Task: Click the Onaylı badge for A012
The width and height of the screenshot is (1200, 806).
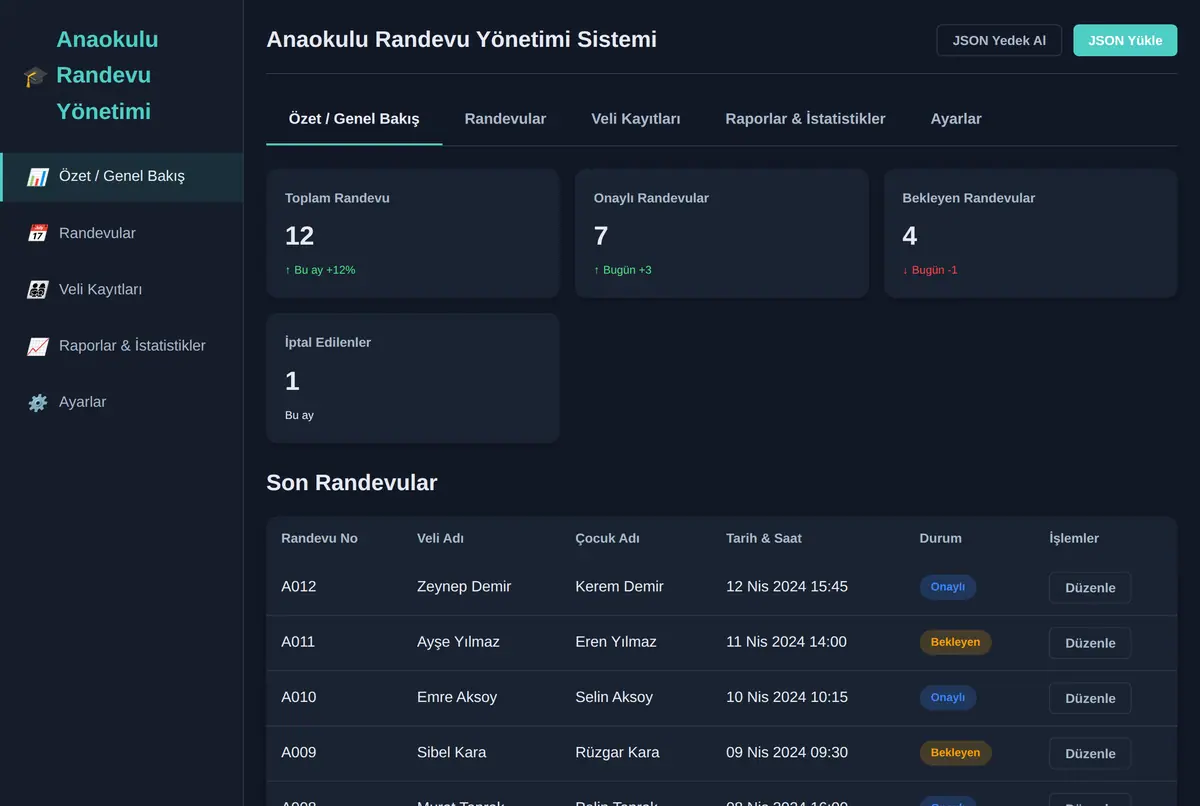Action: coord(948,587)
